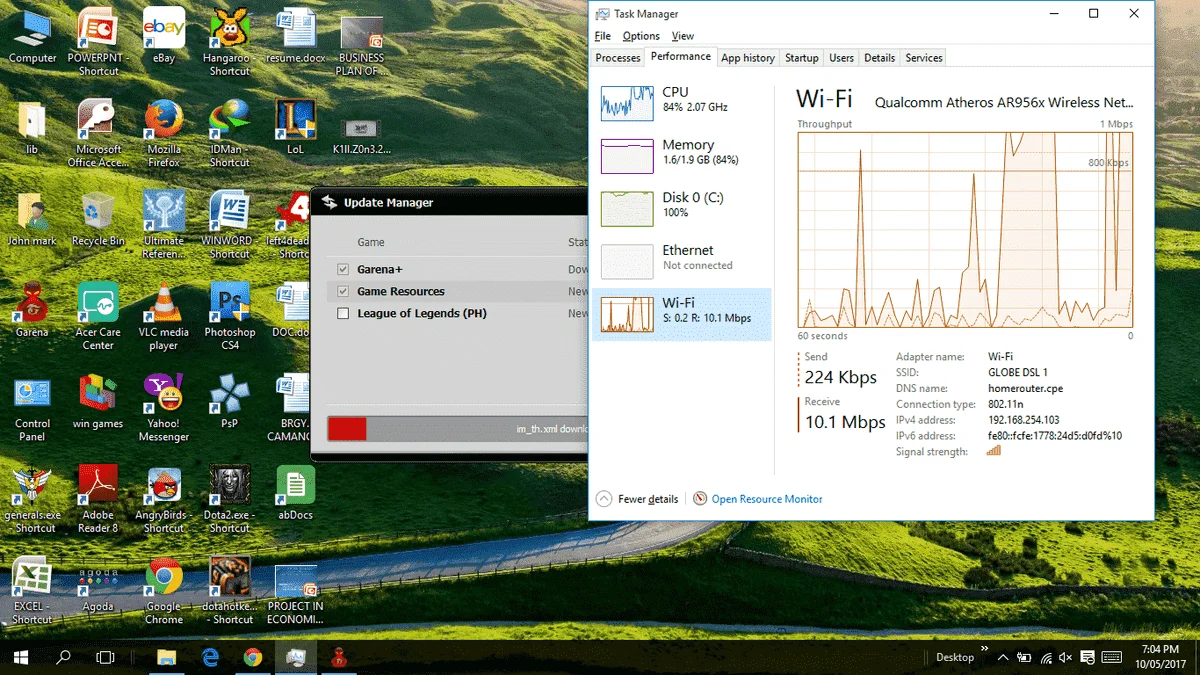Switch to the App history tab
The height and width of the screenshot is (675, 1200).
pyautogui.click(x=748, y=58)
